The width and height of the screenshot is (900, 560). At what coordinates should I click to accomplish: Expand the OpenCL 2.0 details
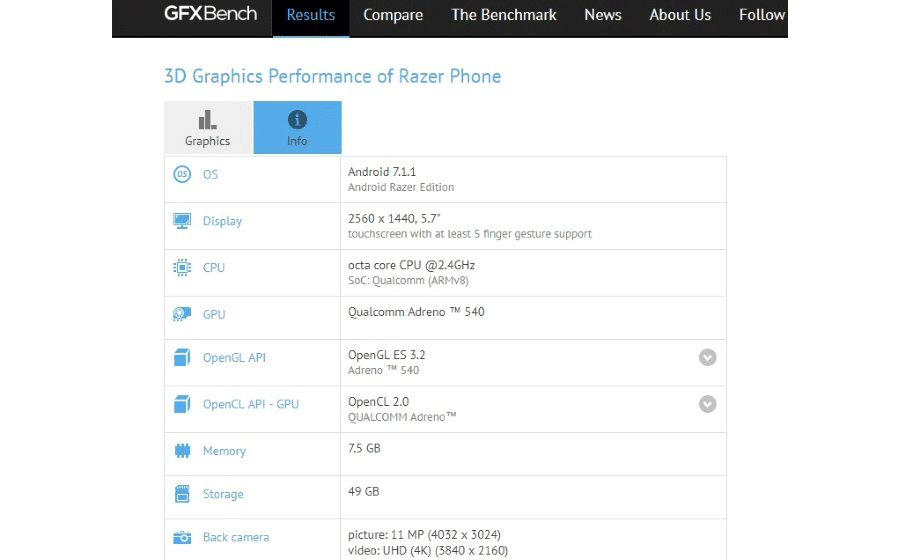pyautogui.click(x=707, y=404)
